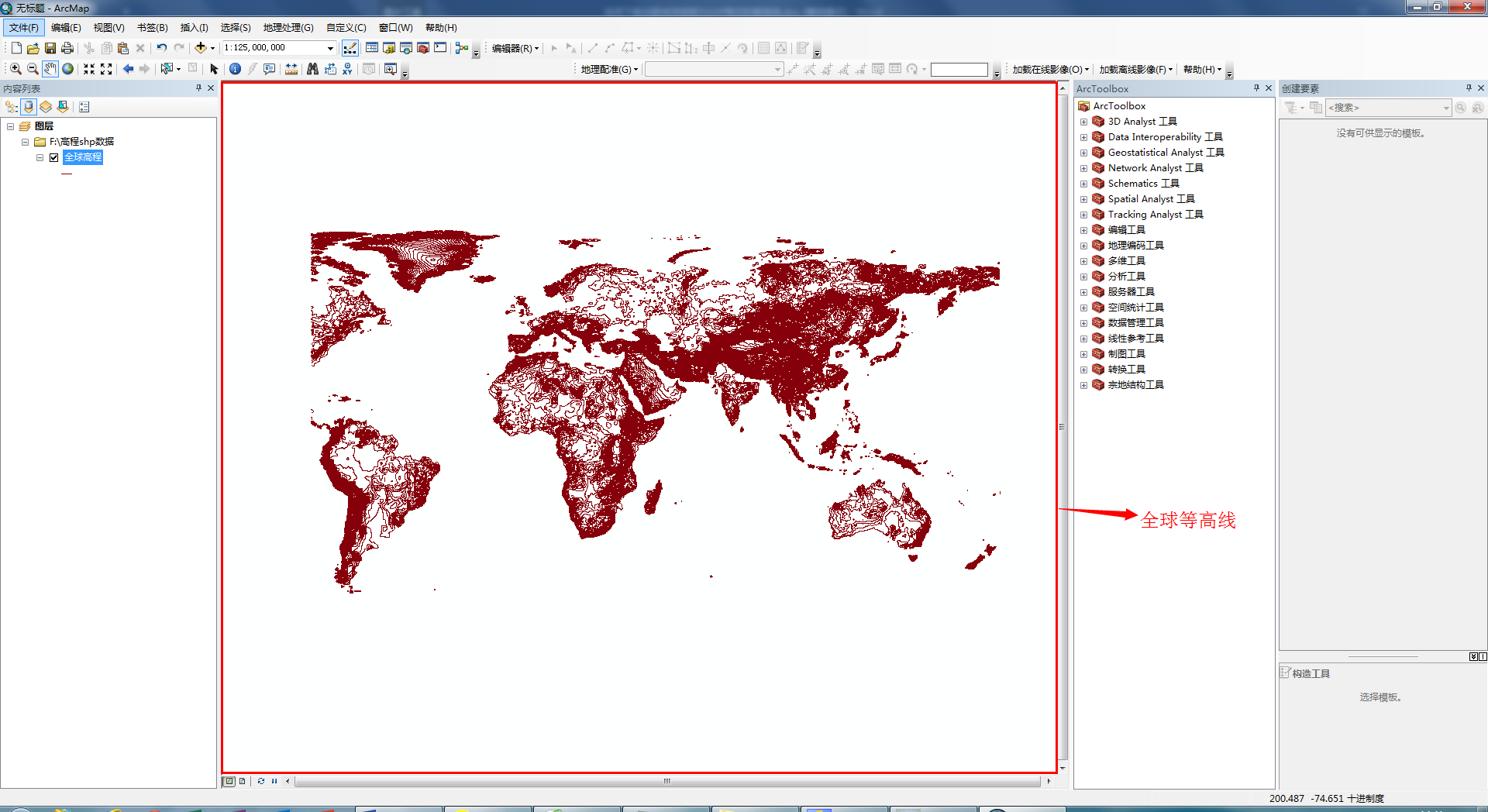This screenshot has width=1488, height=812.
Task: Switch TOC to List By Drawing Order
Action: [x=12, y=107]
